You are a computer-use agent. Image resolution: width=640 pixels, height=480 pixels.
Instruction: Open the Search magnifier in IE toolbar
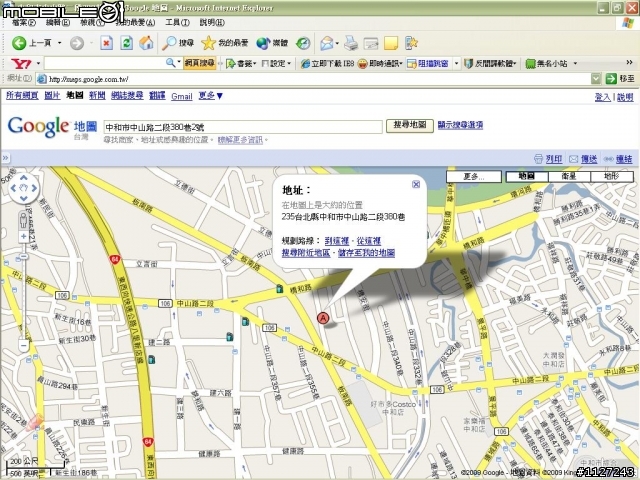coord(169,43)
